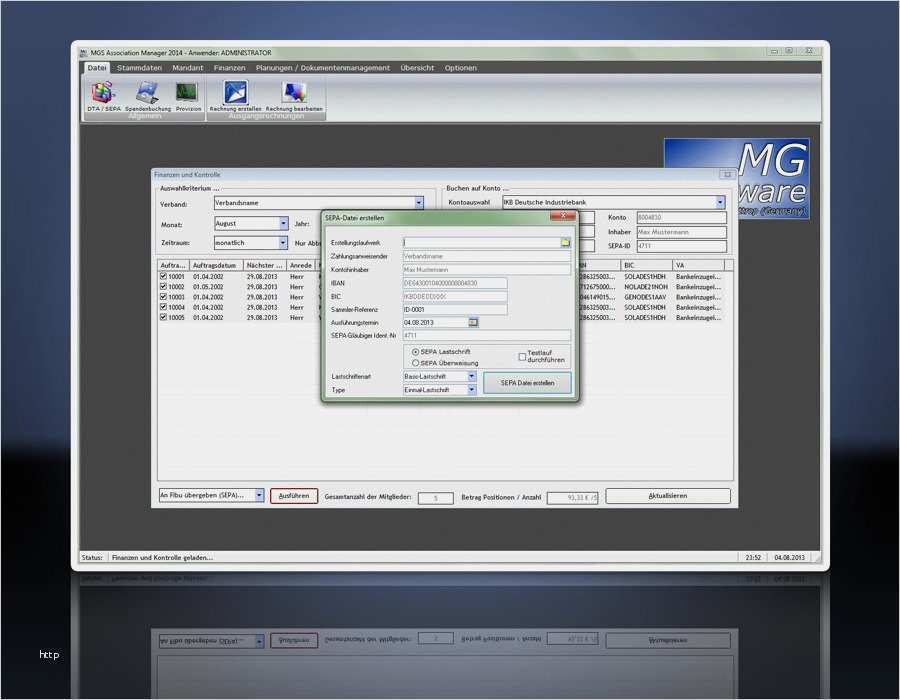Open the Finanzen menu
Screen dimensions: 900x700
click(x=229, y=68)
